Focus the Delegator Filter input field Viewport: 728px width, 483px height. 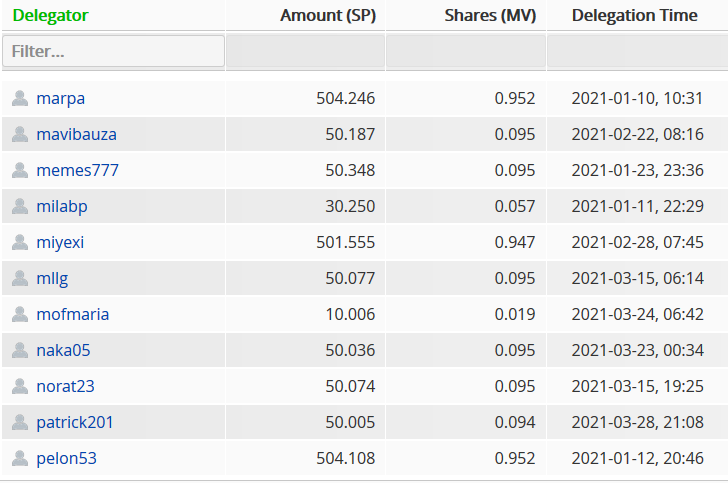tap(113, 51)
